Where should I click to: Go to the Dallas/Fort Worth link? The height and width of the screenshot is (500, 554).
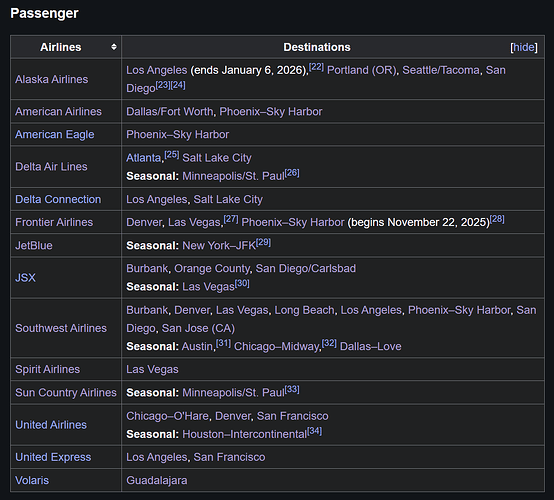click(x=170, y=112)
